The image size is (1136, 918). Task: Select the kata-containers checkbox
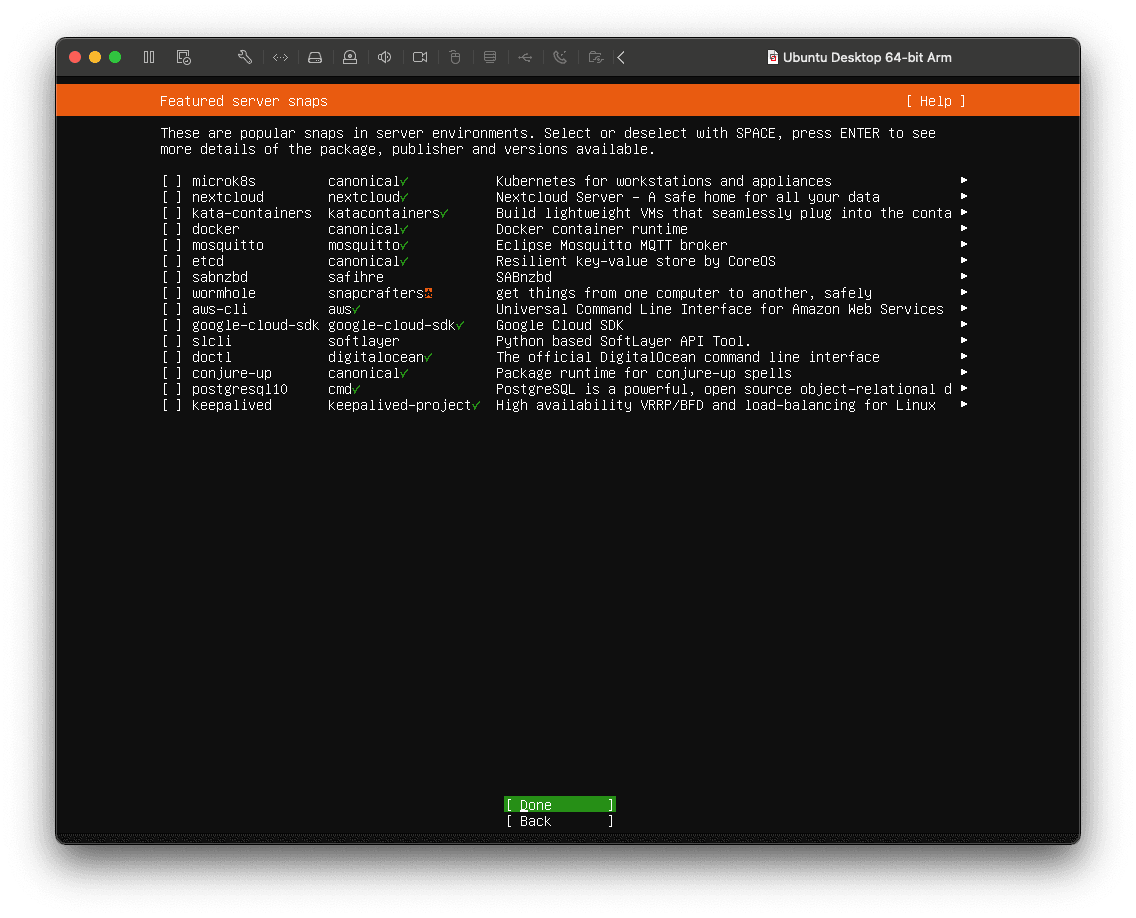[x=172, y=213]
